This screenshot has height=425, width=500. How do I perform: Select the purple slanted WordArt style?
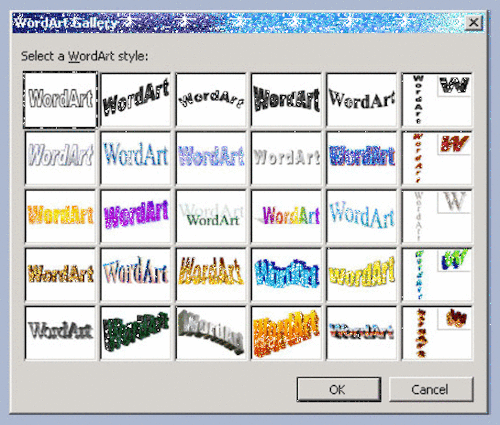tap(136, 216)
